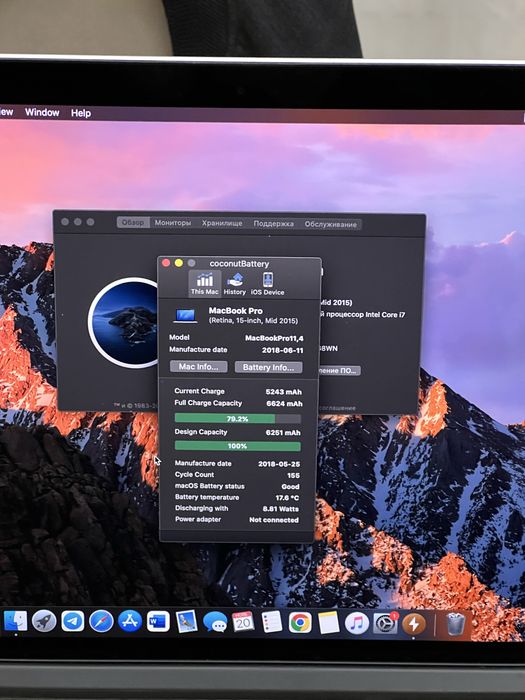525x700 pixels.
Task: Open Google Chrome from the dock
Action: tap(300, 622)
